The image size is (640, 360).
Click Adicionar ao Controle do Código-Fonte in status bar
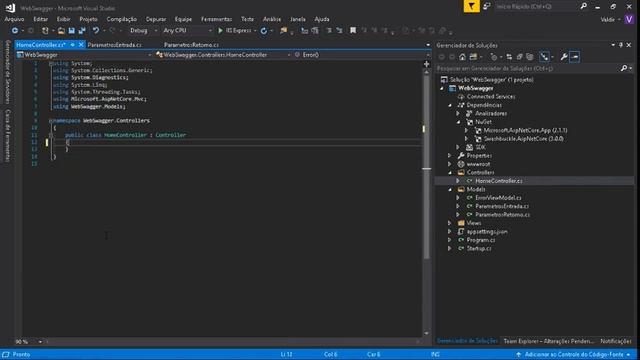click(x=574, y=355)
